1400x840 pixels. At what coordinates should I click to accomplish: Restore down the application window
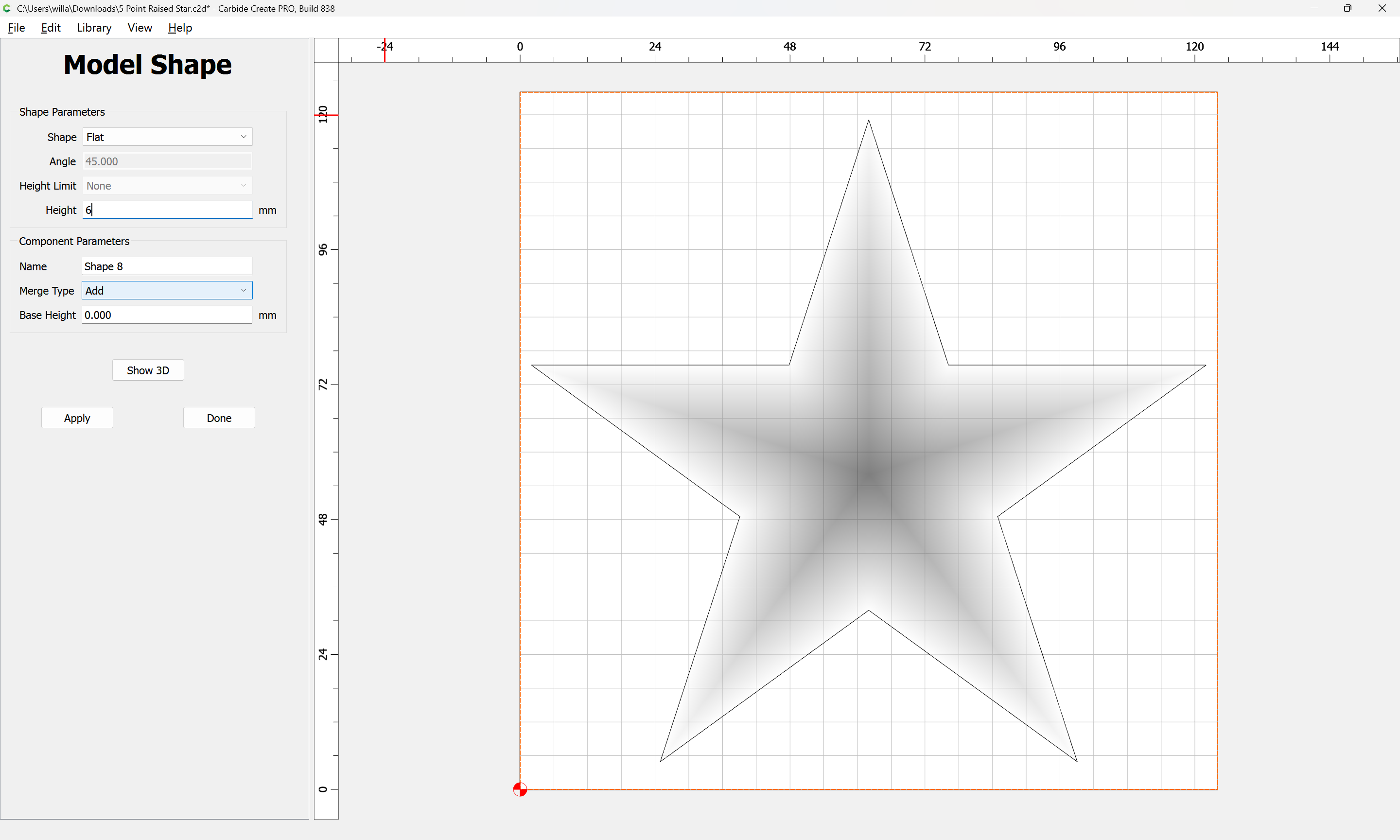pyautogui.click(x=1347, y=8)
